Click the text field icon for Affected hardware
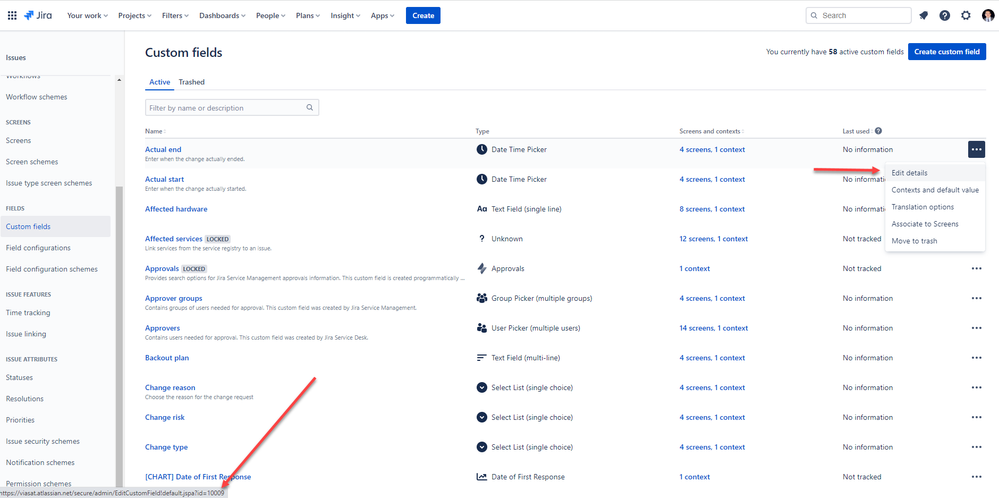 point(482,209)
